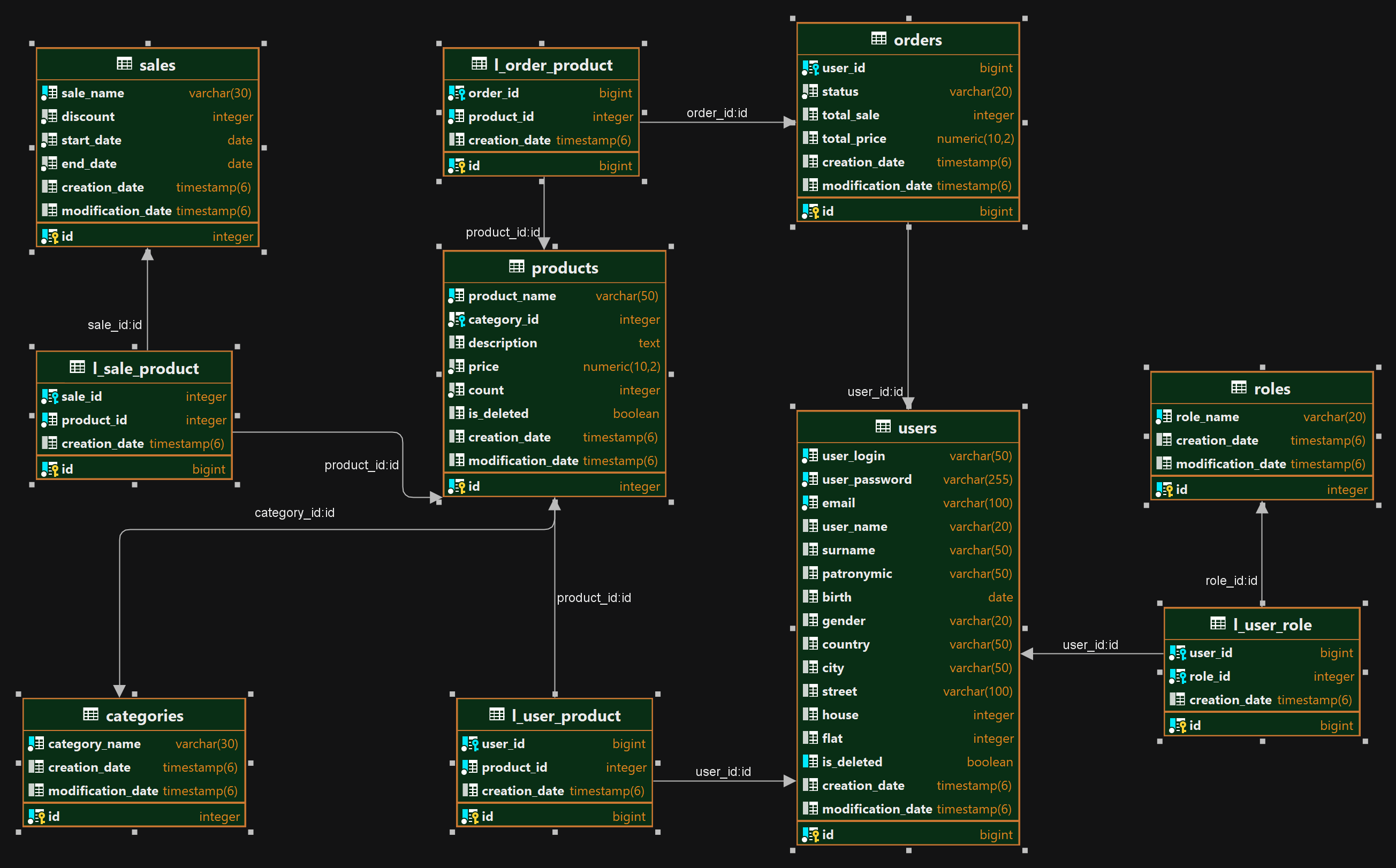Click the table icon beside l_order_product title
This screenshot has width=1396, height=868.
[479, 64]
